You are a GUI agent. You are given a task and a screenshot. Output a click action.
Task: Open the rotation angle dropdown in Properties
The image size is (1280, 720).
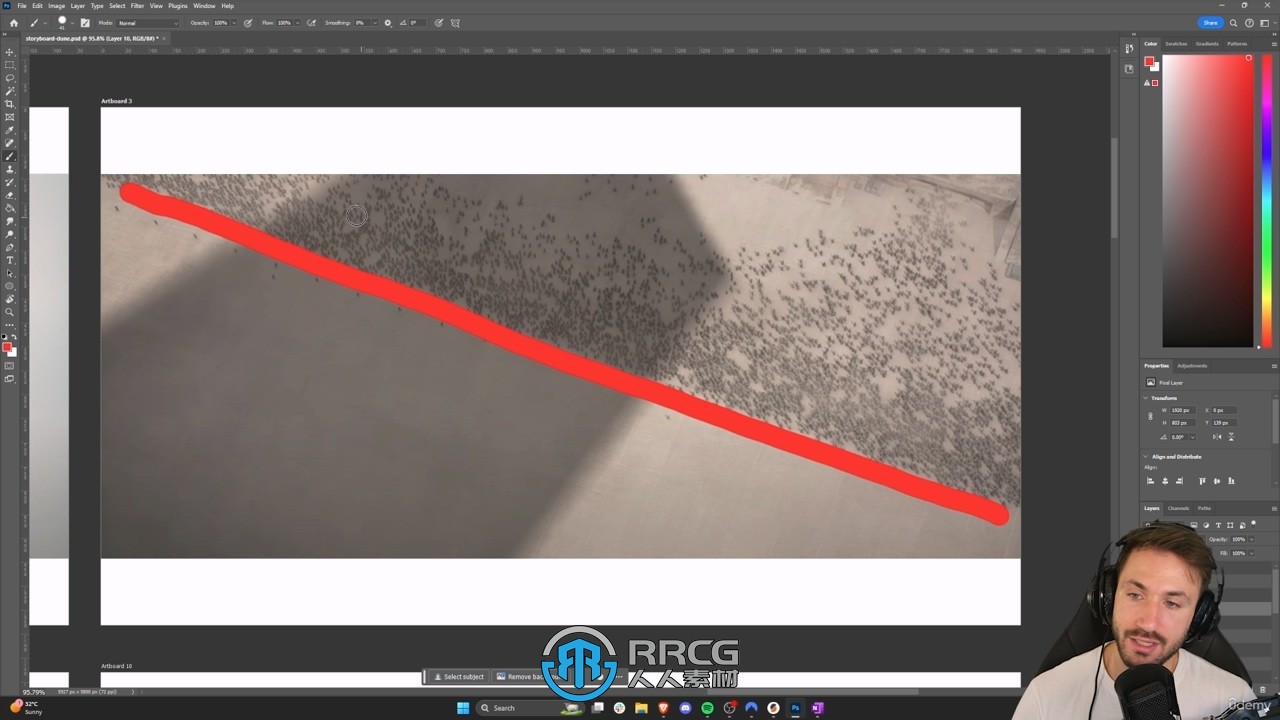pyautogui.click(x=1191, y=437)
